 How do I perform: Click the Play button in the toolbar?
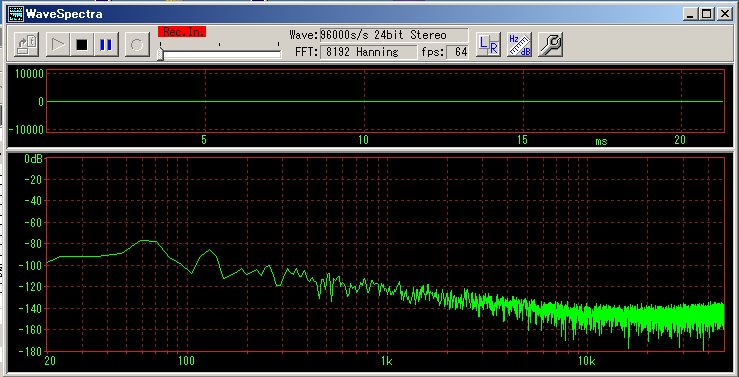pyautogui.click(x=58, y=45)
